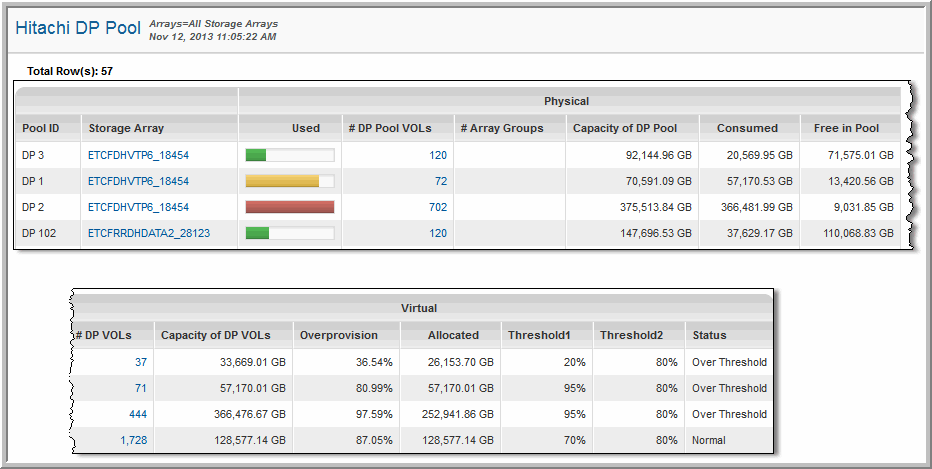Open the ETCFDHVTP6_18454 link for DP 2
Image resolution: width=932 pixels, height=469 pixels.
(x=138, y=207)
